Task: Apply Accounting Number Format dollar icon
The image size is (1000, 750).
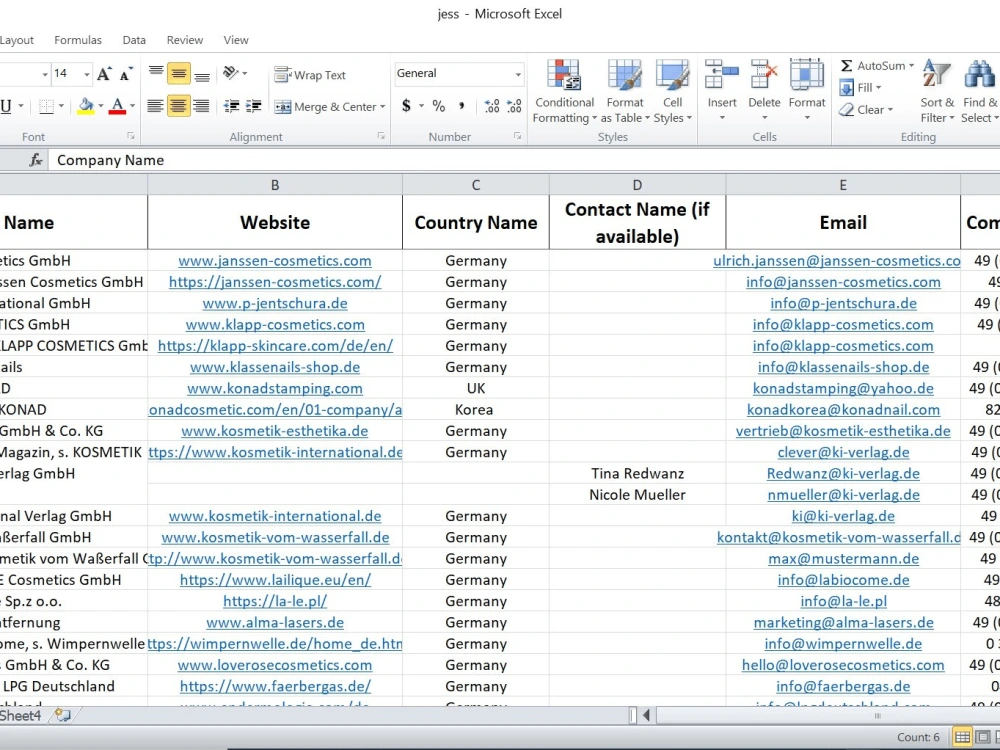Action: [406, 106]
